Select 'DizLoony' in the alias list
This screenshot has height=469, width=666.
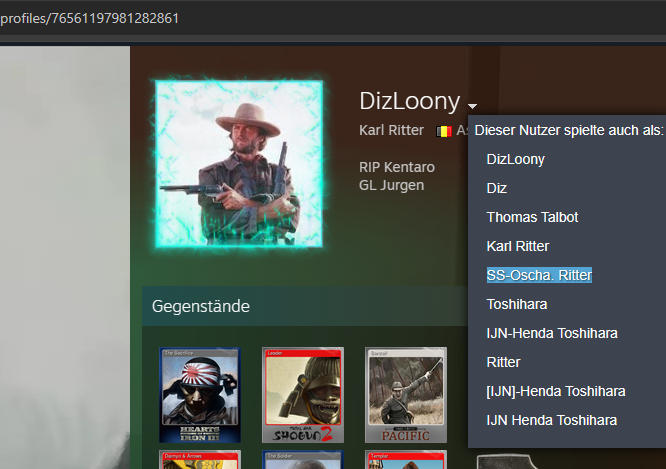point(515,159)
